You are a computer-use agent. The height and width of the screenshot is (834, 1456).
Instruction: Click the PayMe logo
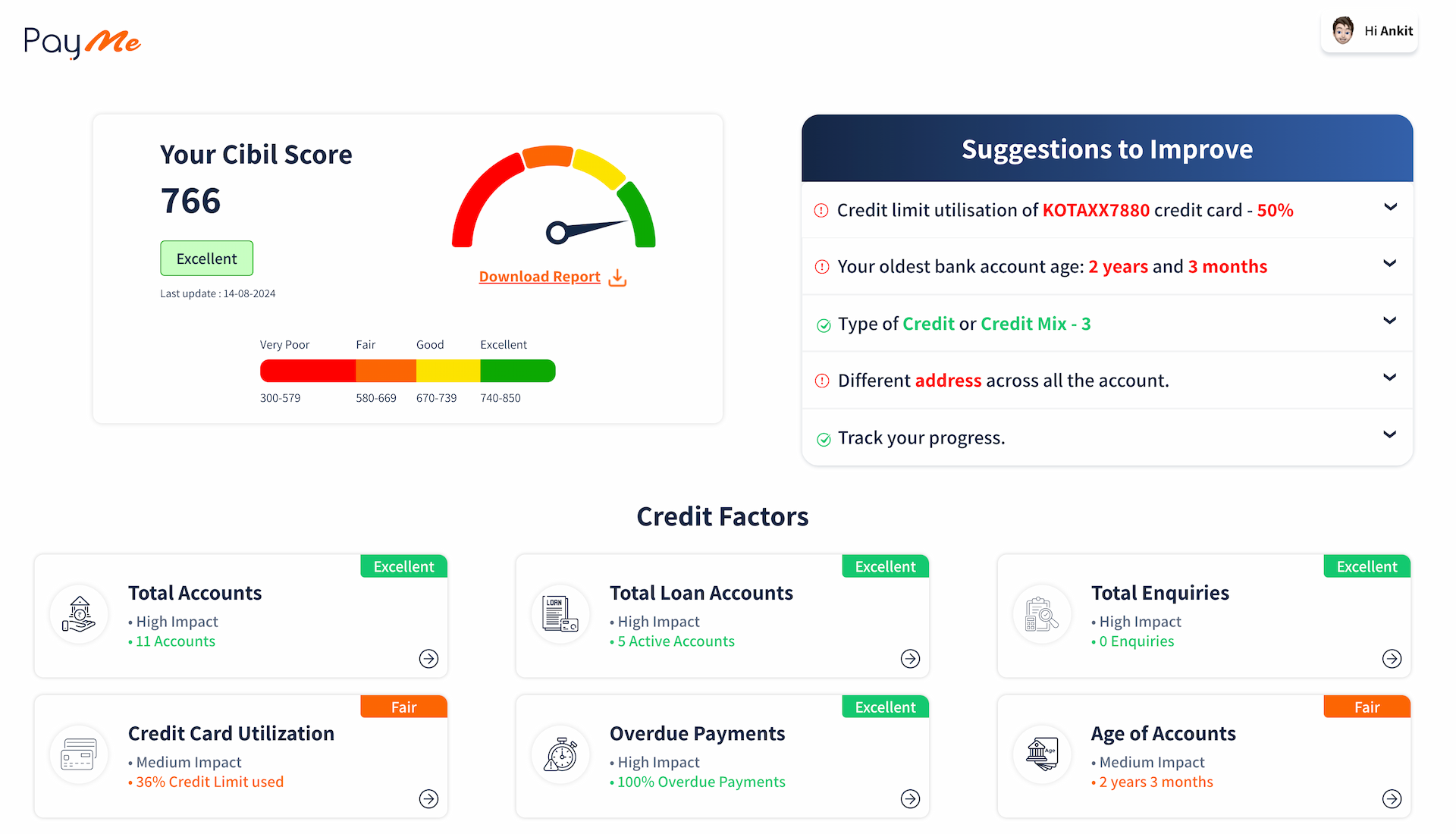tap(82, 42)
